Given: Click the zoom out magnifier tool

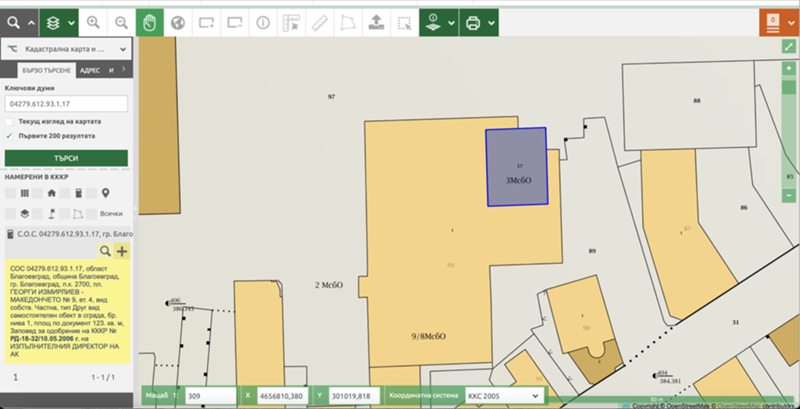Looking at the screenshot, I should 121,21.
